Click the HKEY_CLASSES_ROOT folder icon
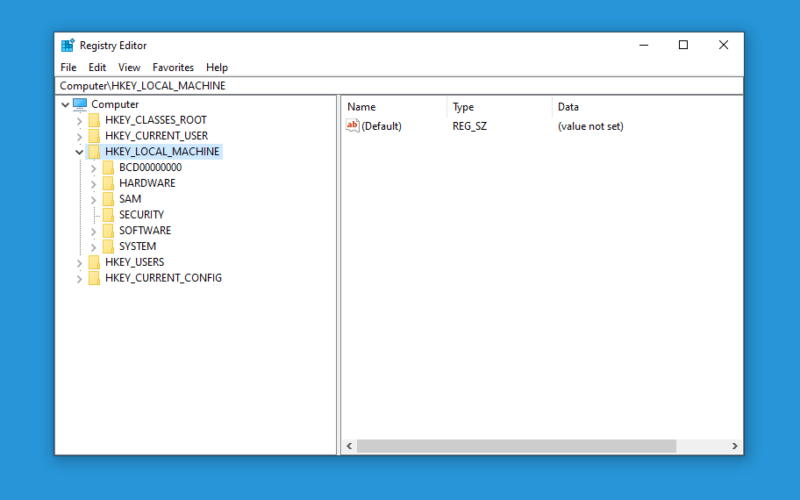This screenshot has width=800, height=500. click(94, 120)
